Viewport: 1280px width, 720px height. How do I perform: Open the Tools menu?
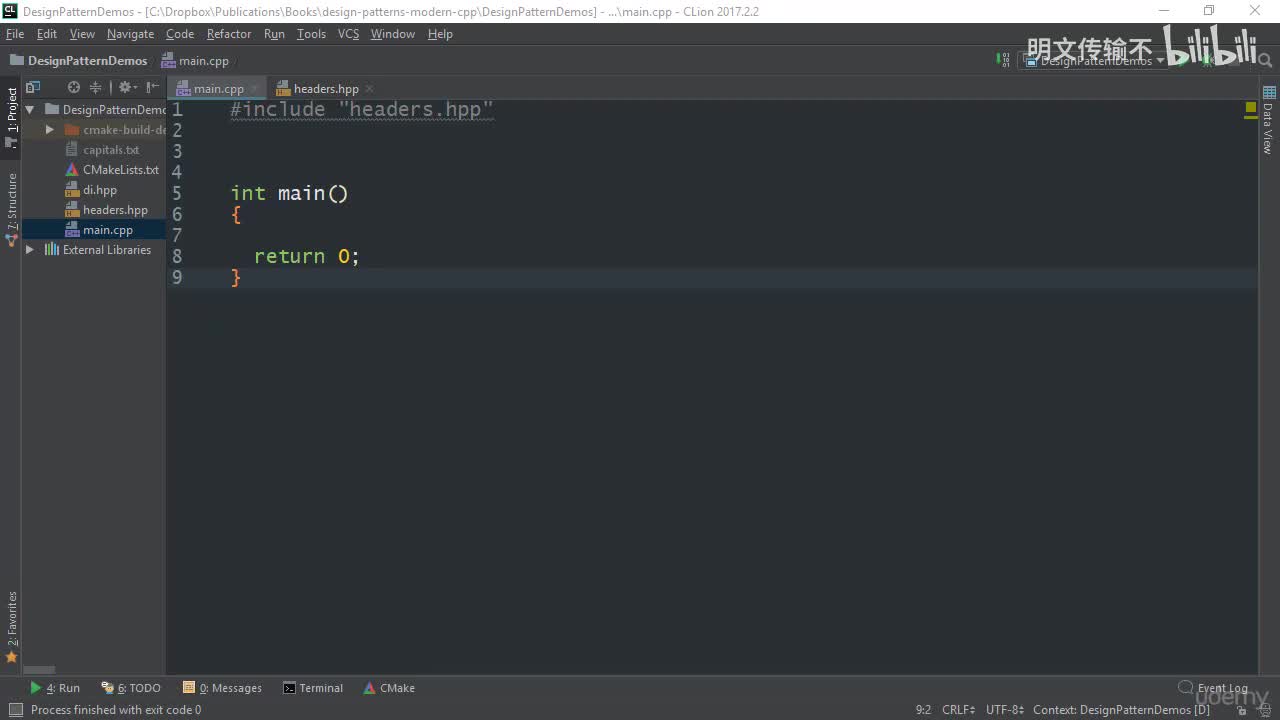(x=311, y=34)
